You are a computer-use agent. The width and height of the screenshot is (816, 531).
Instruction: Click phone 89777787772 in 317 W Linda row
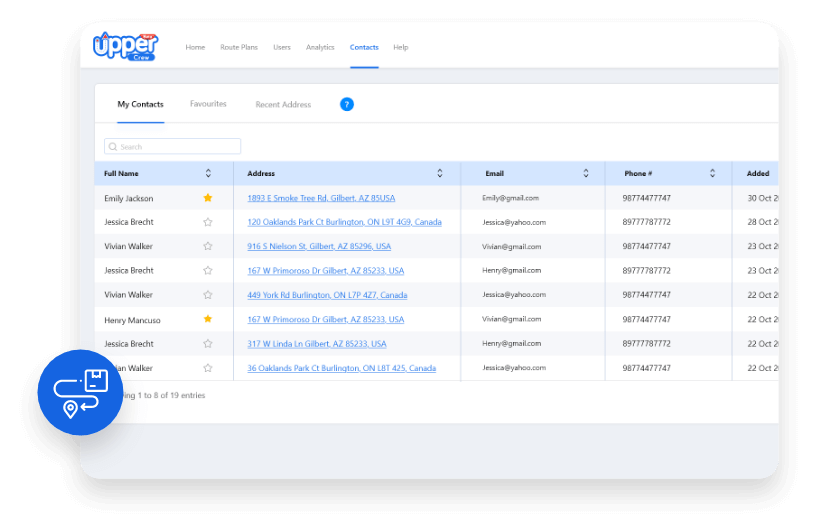tap(646, 344)
